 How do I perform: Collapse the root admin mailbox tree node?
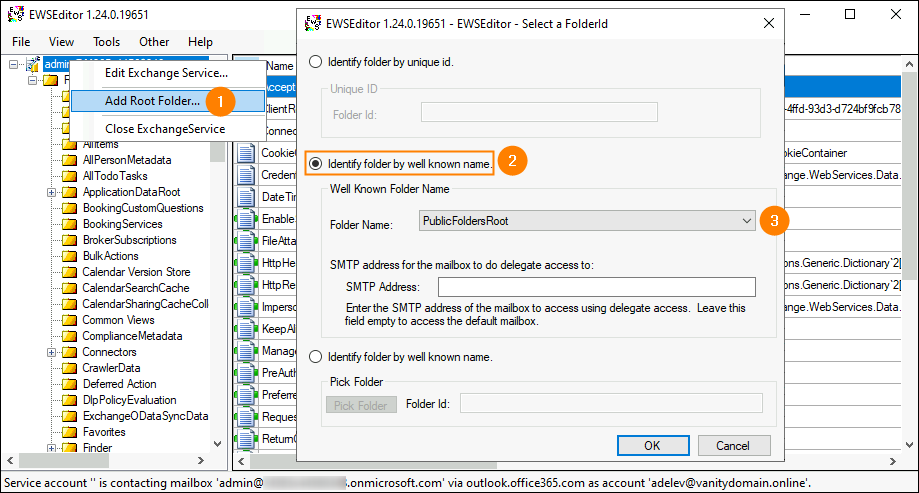(13, 64)
